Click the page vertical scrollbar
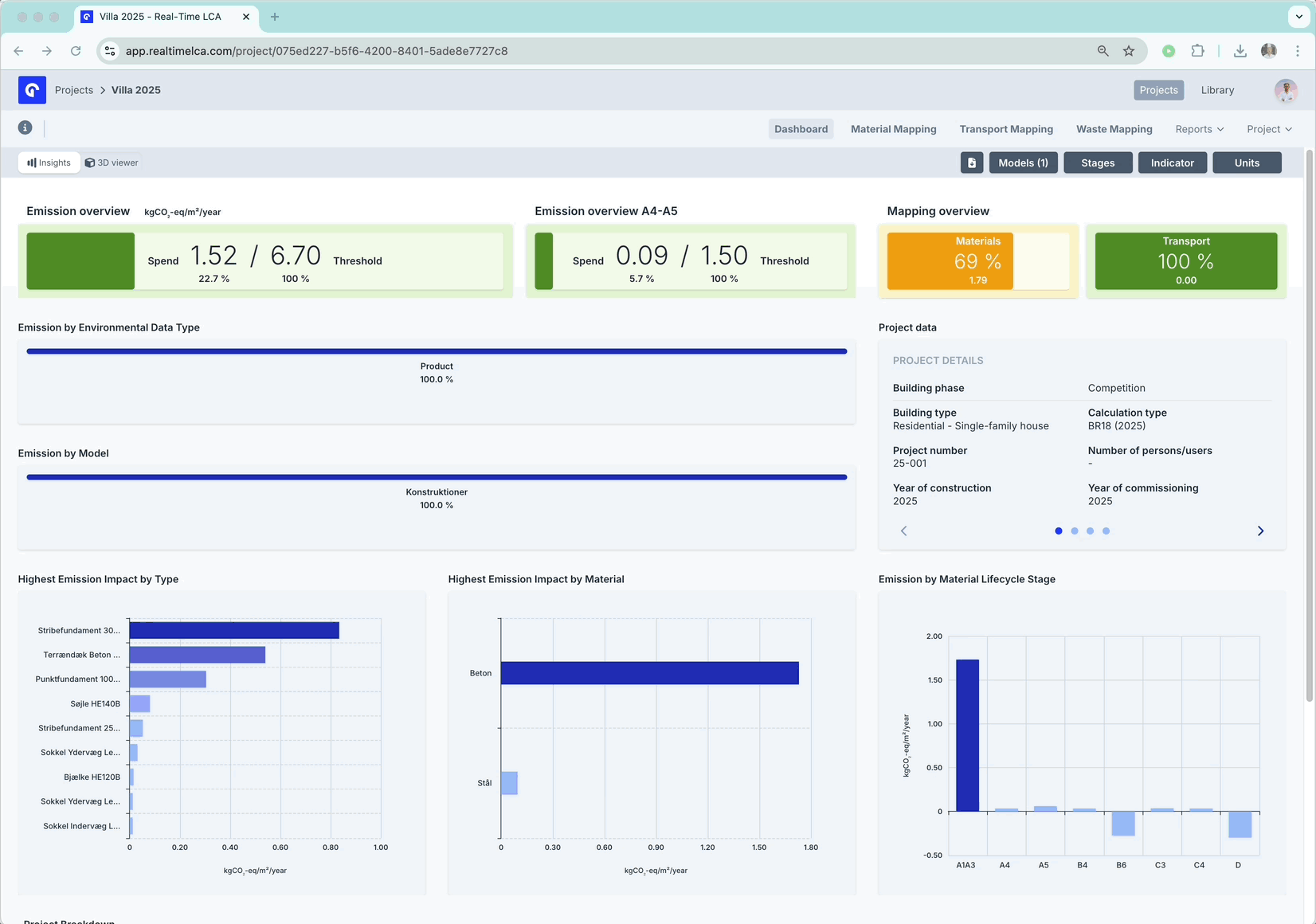 click(1310, 425)
